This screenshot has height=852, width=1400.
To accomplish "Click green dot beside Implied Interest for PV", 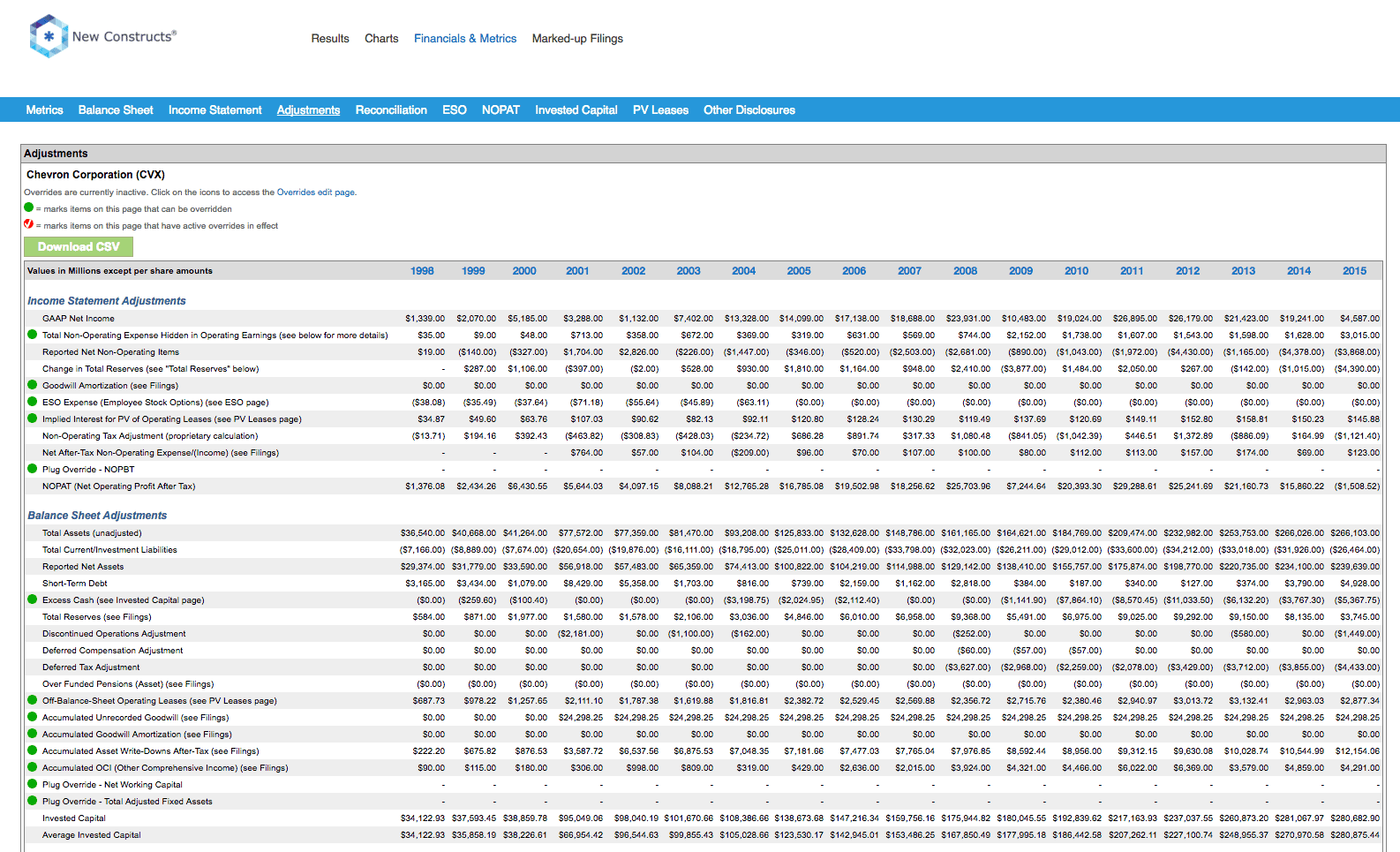I will click(x=33, y=418).
